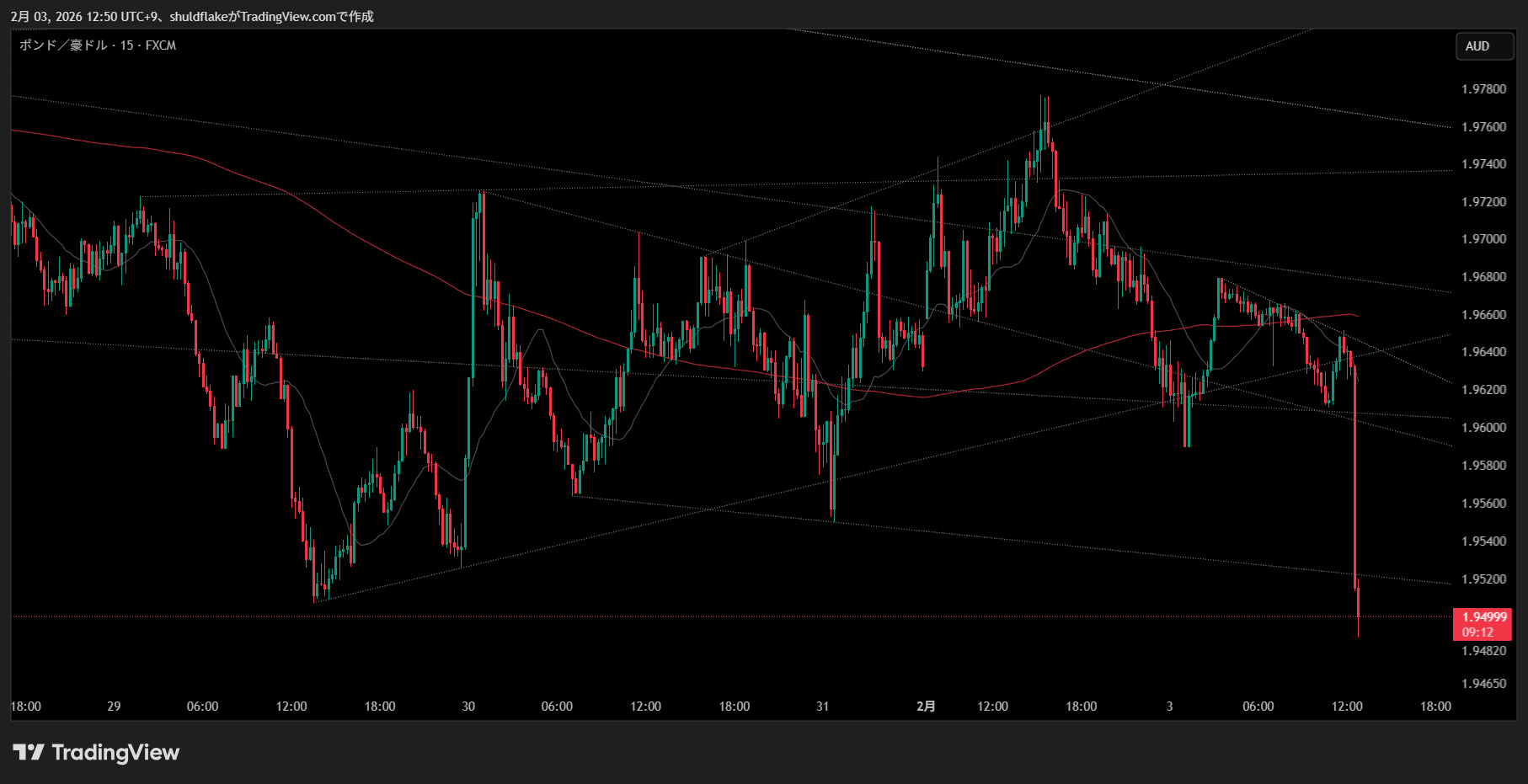Click the snapshot timestamp header text
1528x784 pixels.
pyautogui.click(x=192, y=16)
